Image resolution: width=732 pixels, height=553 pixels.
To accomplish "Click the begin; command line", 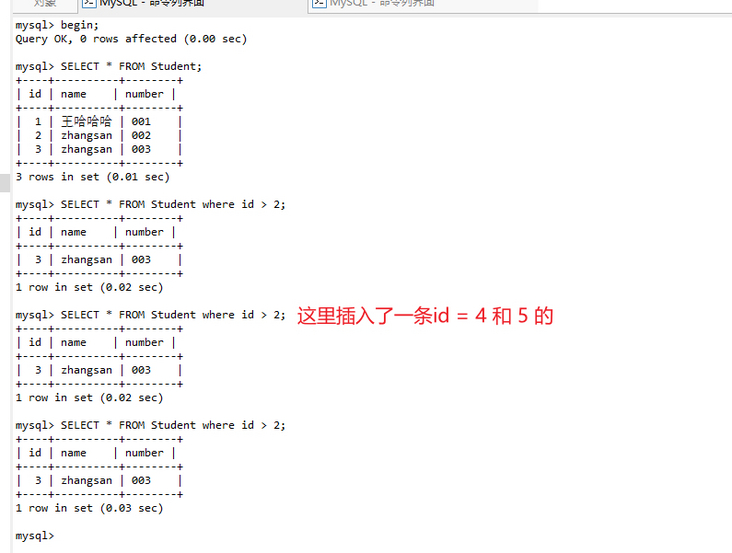I will coord(57,25).
